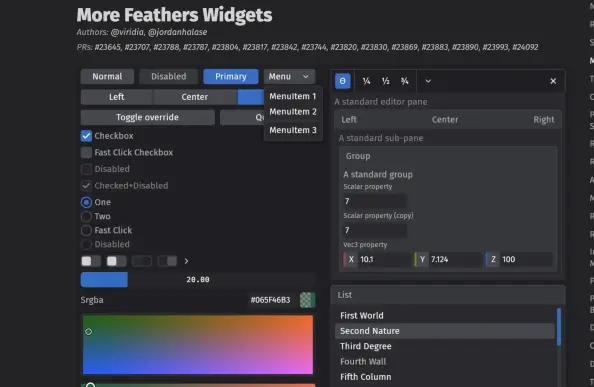Click the blue list scrollbar thumb
The height and width of the screenshot is (387, 594).
(559, 327)
